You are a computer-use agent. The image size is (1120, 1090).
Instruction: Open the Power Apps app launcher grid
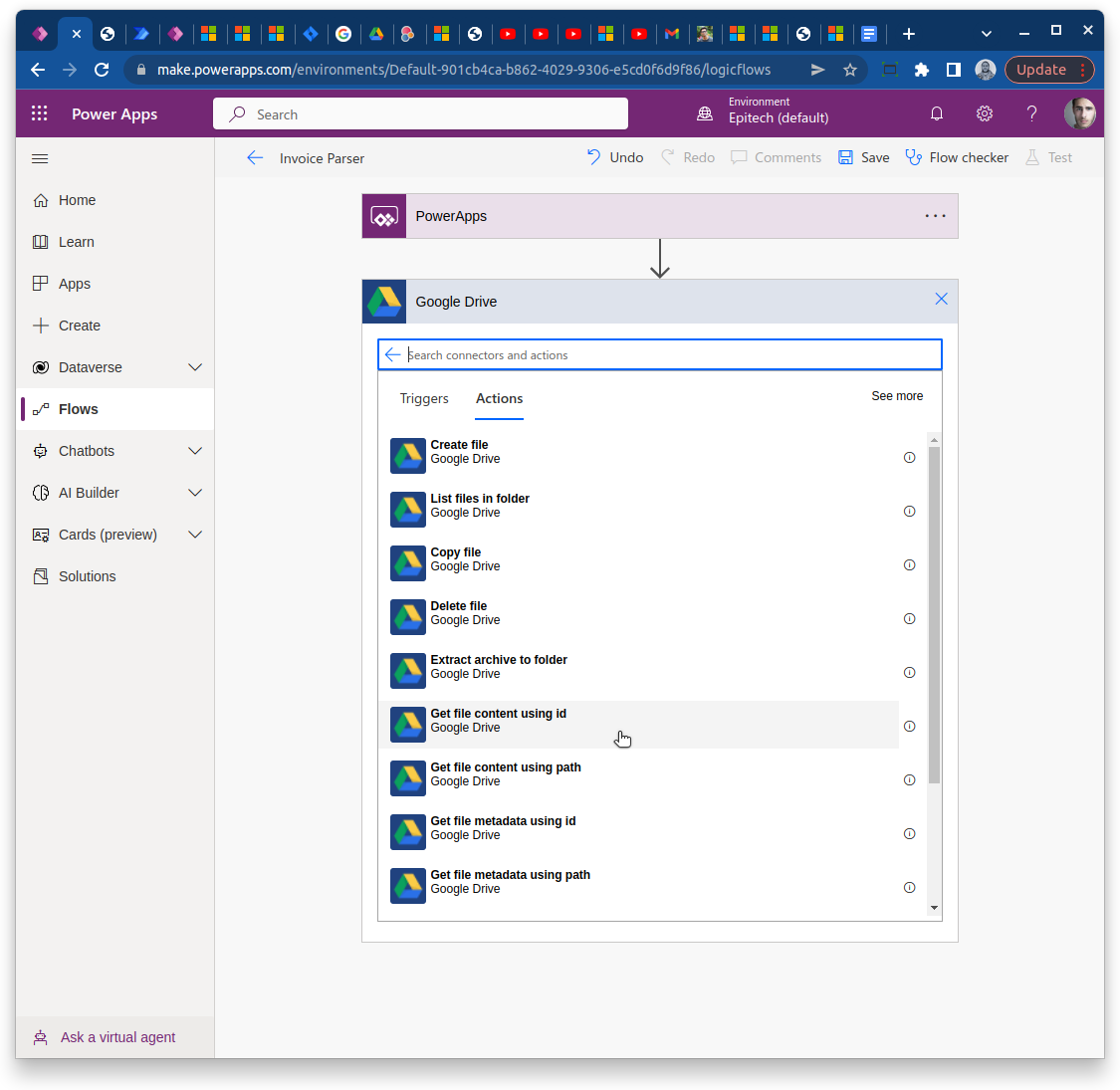pyautogui.click(x=39, y=113)
